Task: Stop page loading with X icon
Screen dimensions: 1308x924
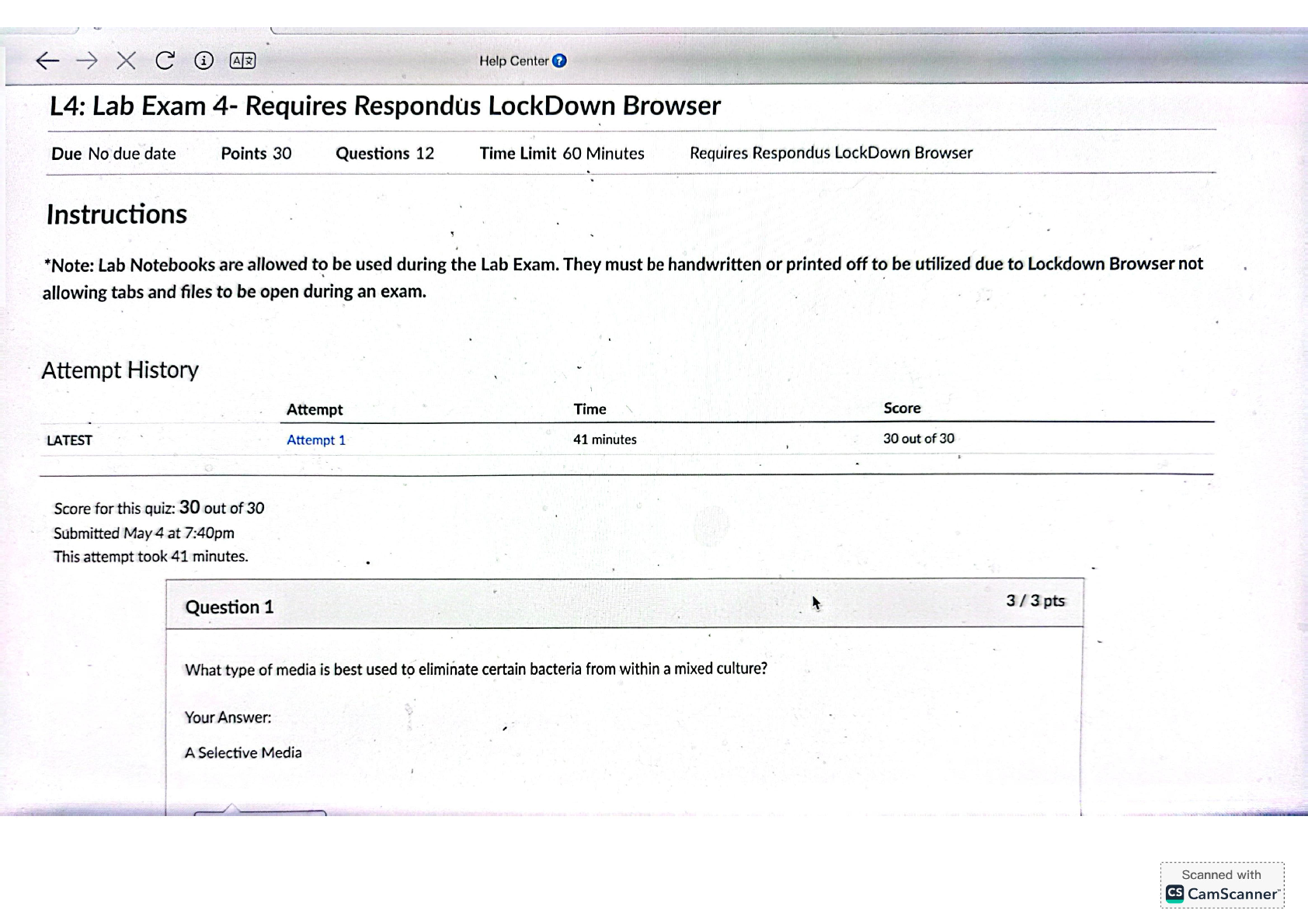Action: [x=126, y=61]
